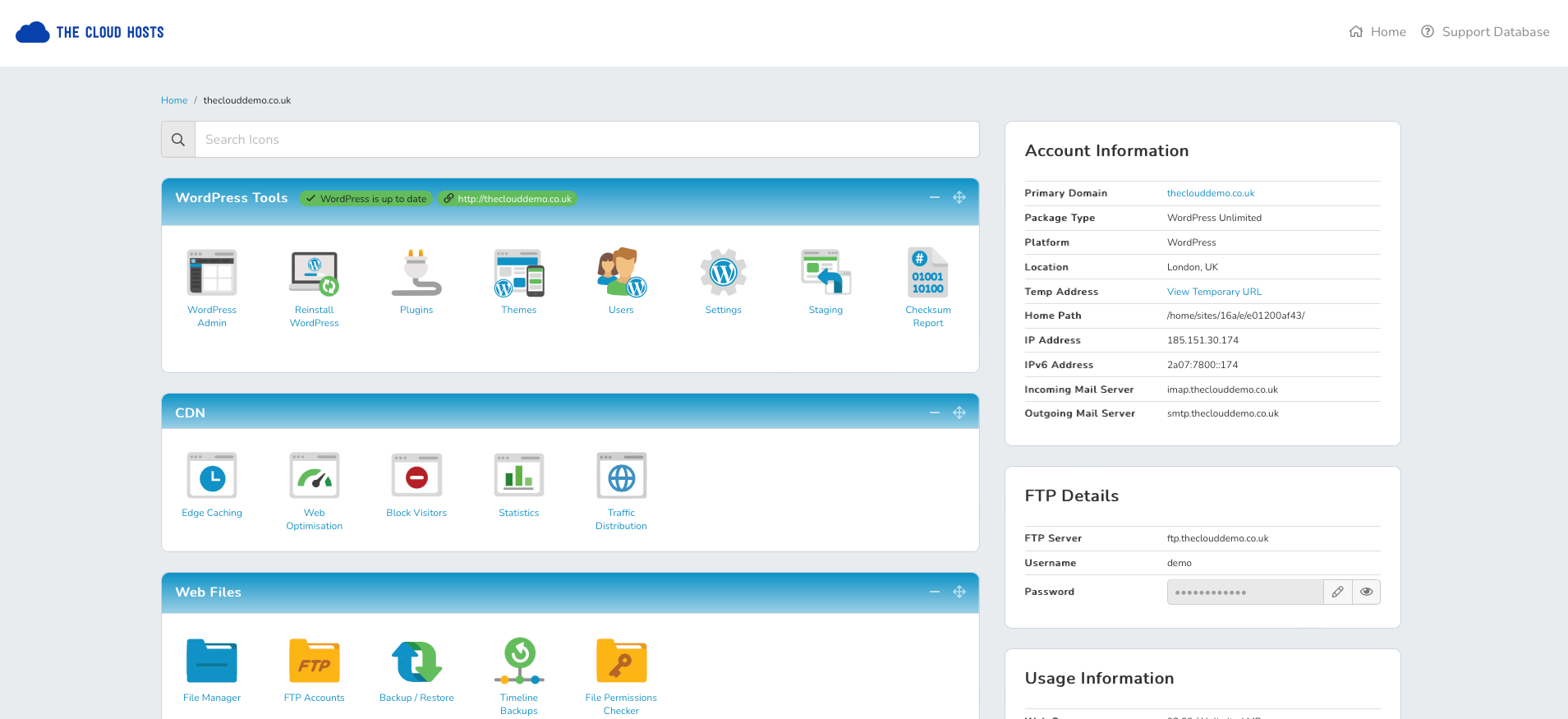Click the theclouddemo.co.uk breadcrumb text
The width and height of the screenshot is (1568, 719).
pos(247,100)
